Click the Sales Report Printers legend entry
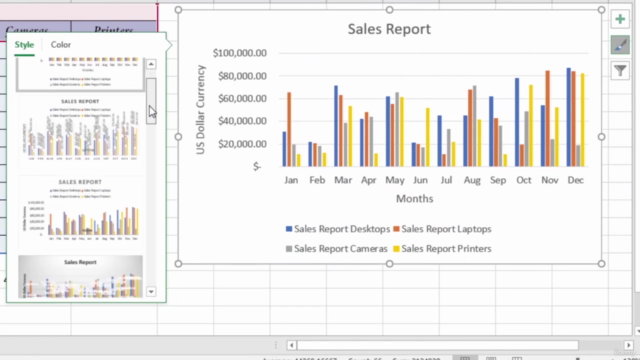The height and width of the screenshot is (360, 640). tap(442, 249)
